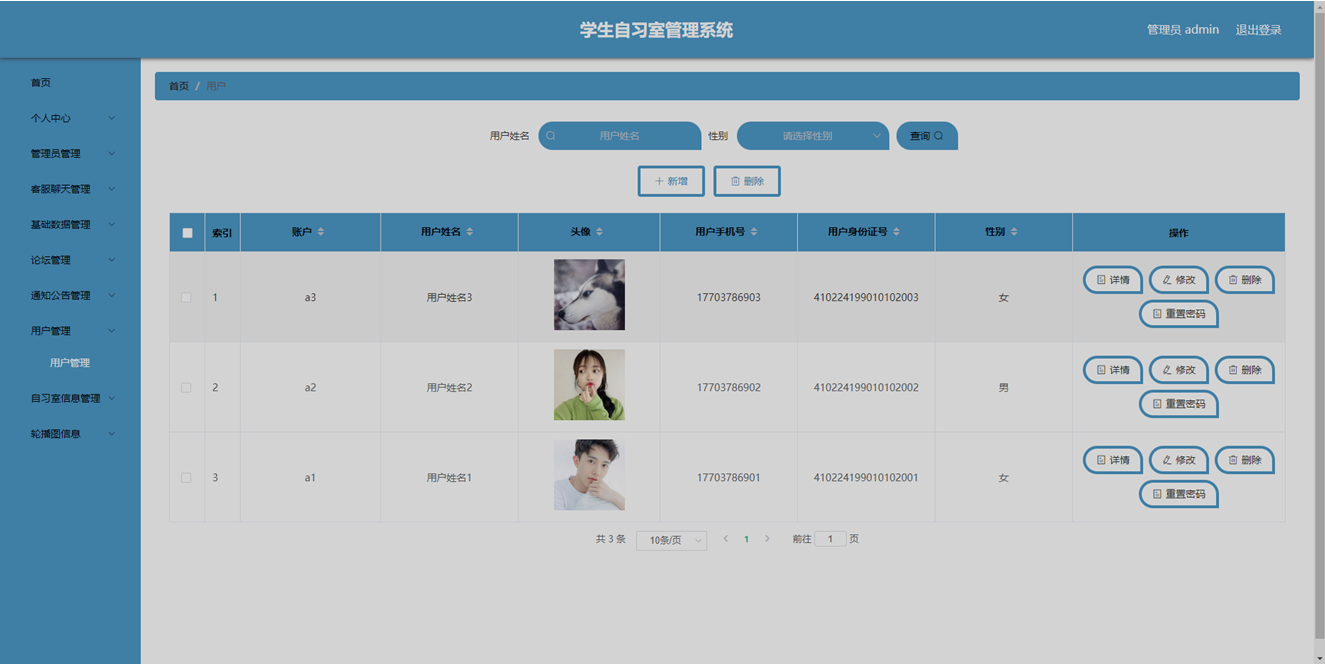Toggle the select-all checkbox in table header
This screenshot has width=1325, height=664.
[187, 233]
